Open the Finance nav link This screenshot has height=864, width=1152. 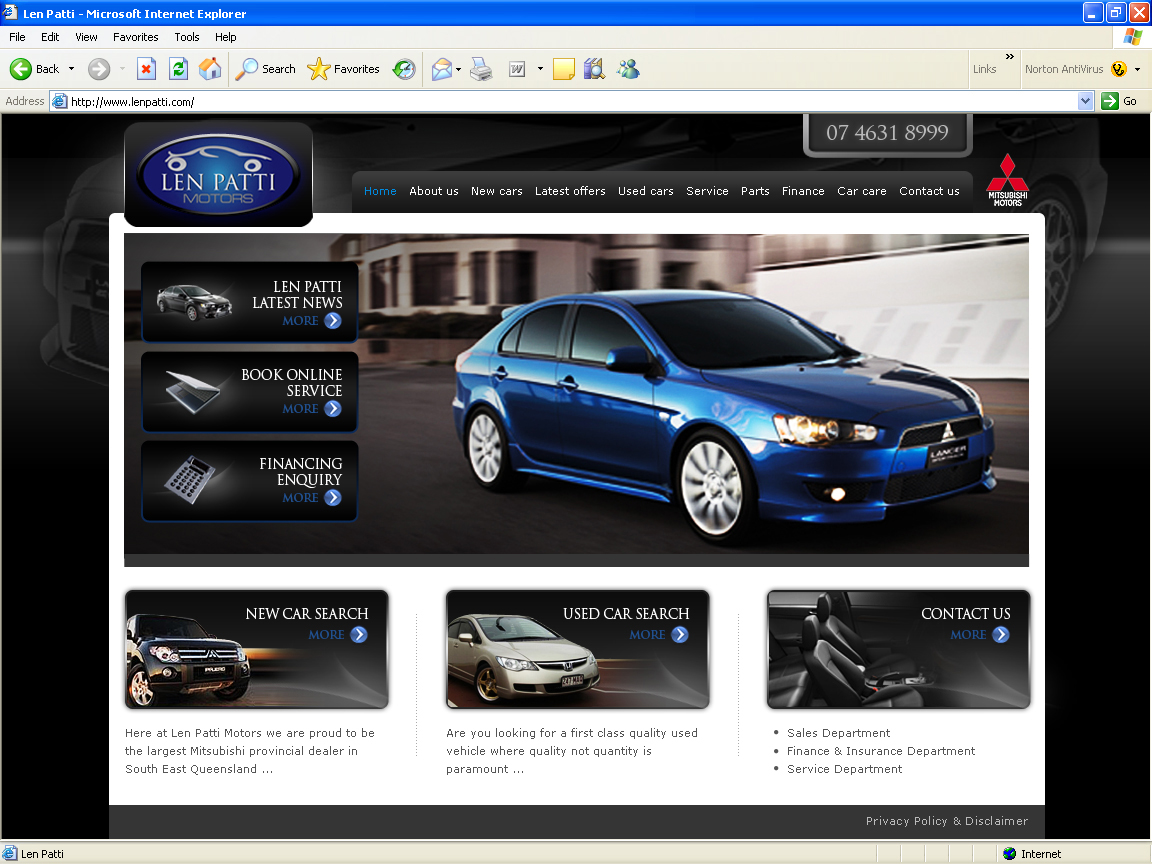point(803,191)
